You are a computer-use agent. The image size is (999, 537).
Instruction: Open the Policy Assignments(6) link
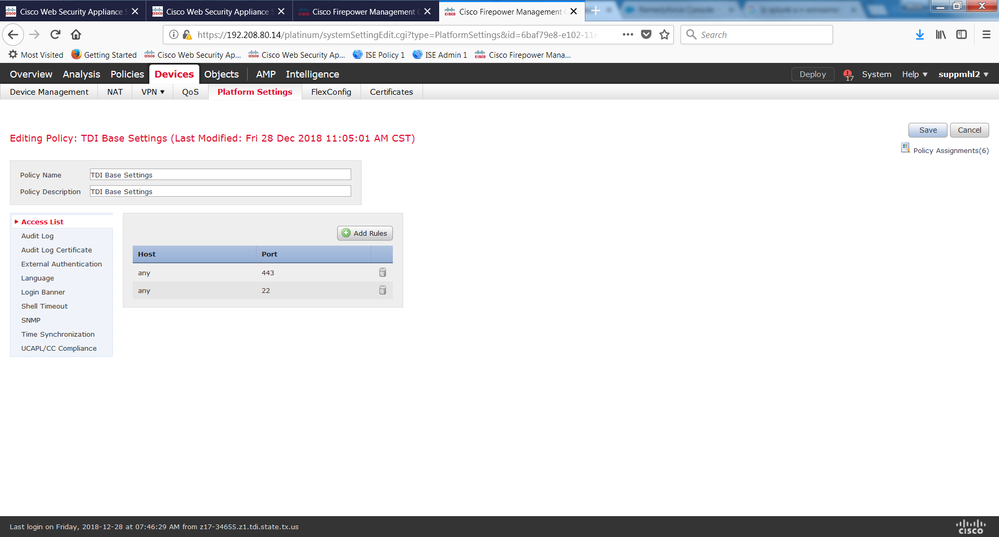pyautogui.click(x=951, y=150)
